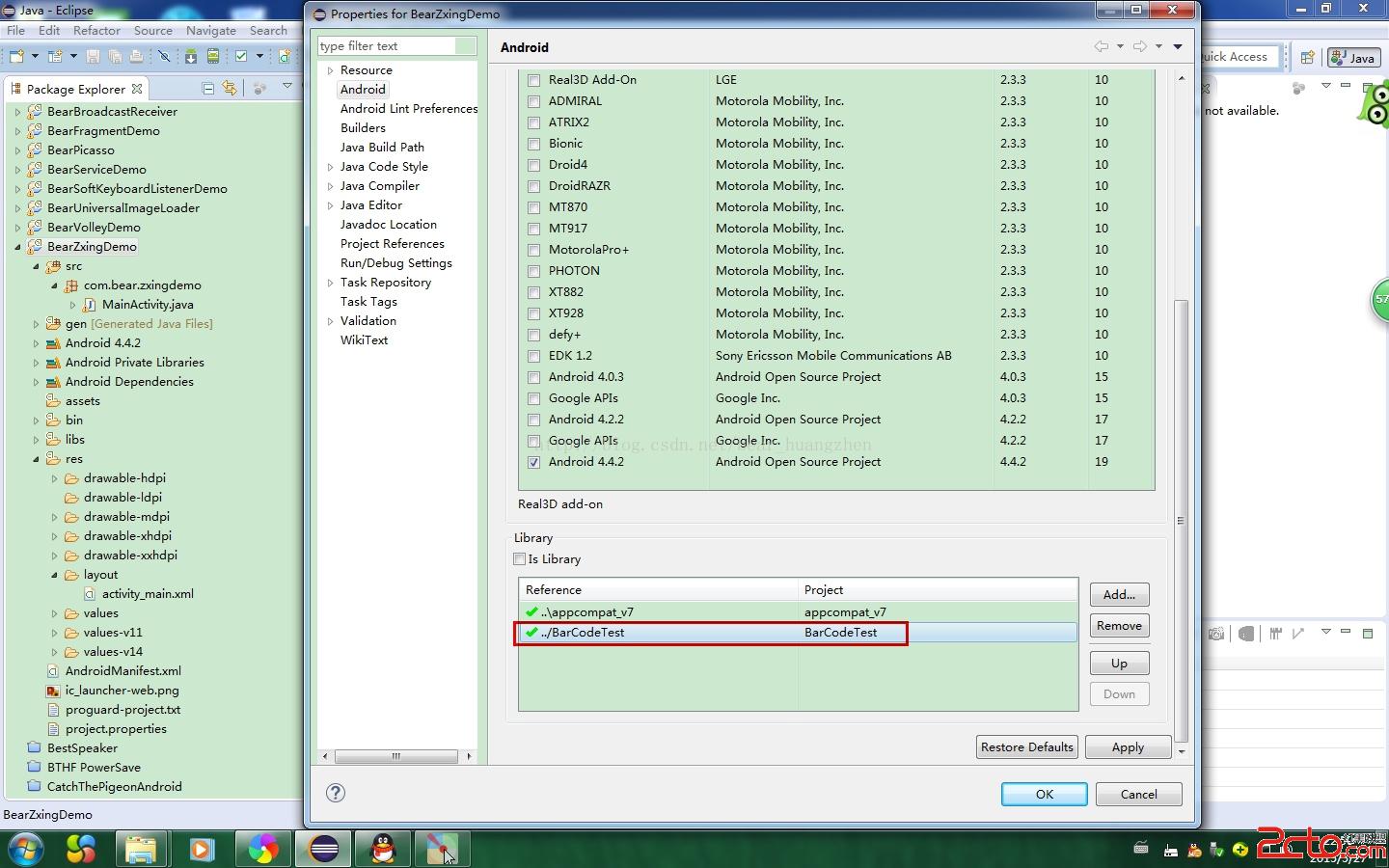Screen dimensions: 1389x868
Task: Click the Restore Defaults button
Action: pos(1026,747)
